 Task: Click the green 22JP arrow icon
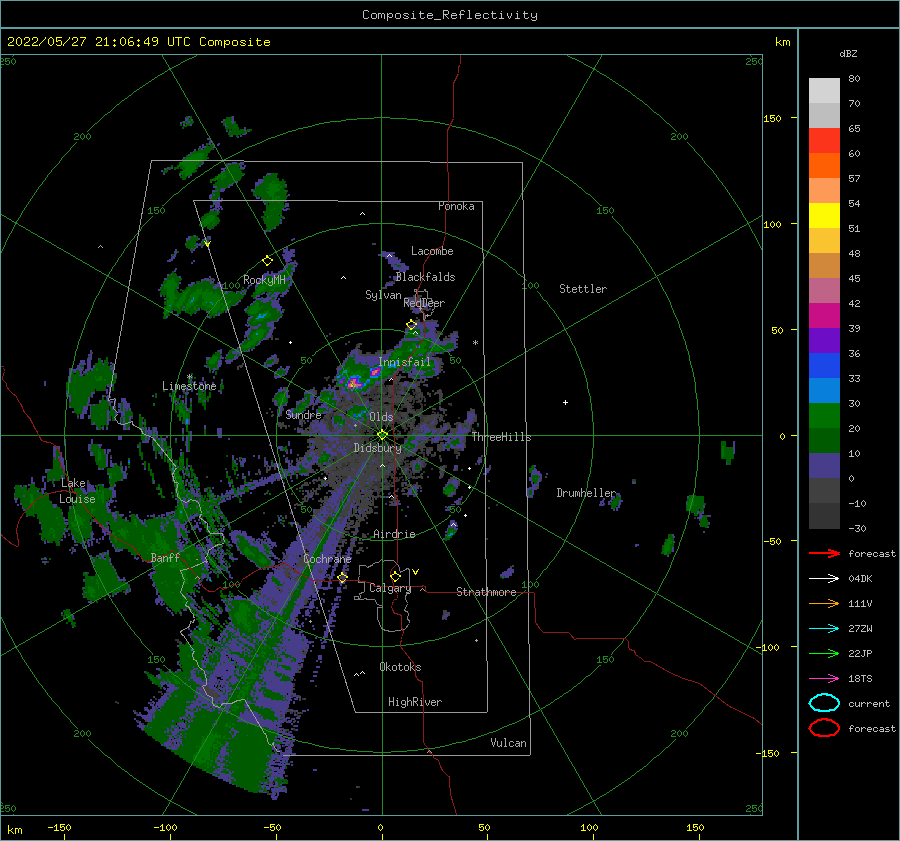pos(824,653)
